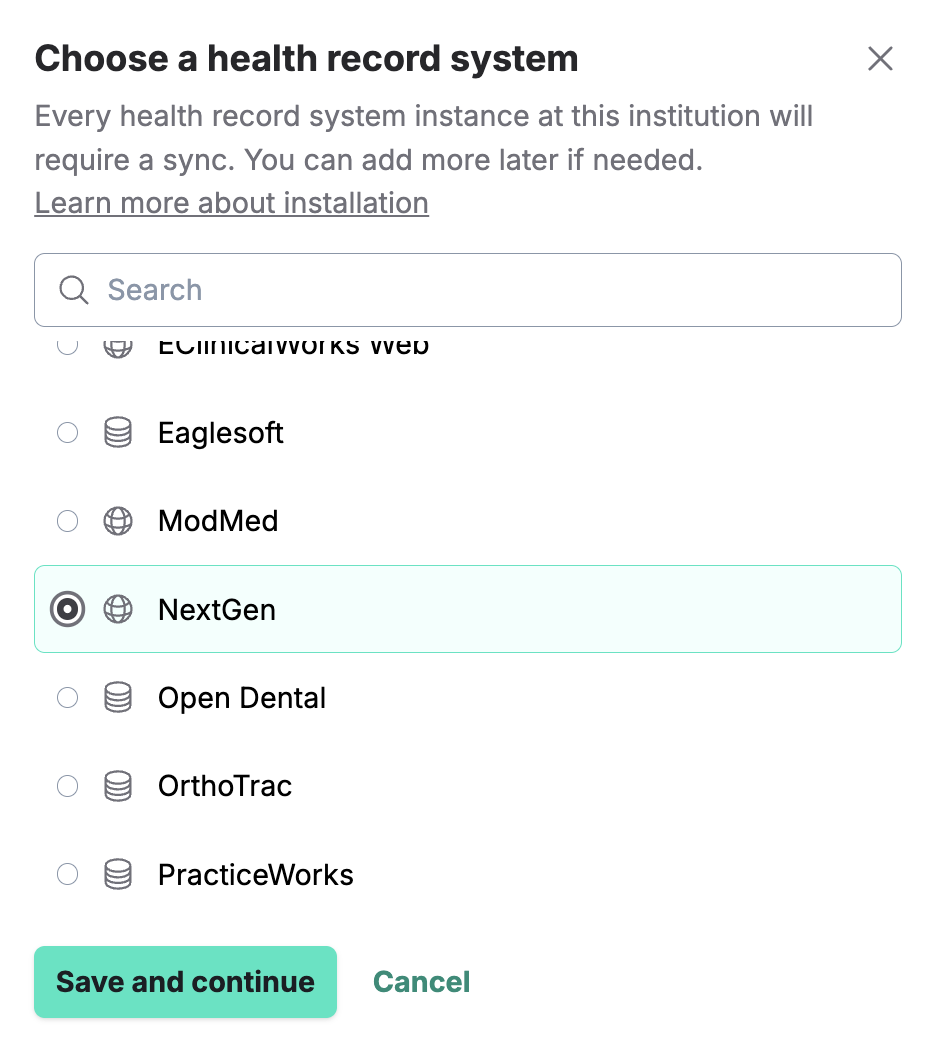Click the database icon beside Eaglesoft

tap(118, 433)
